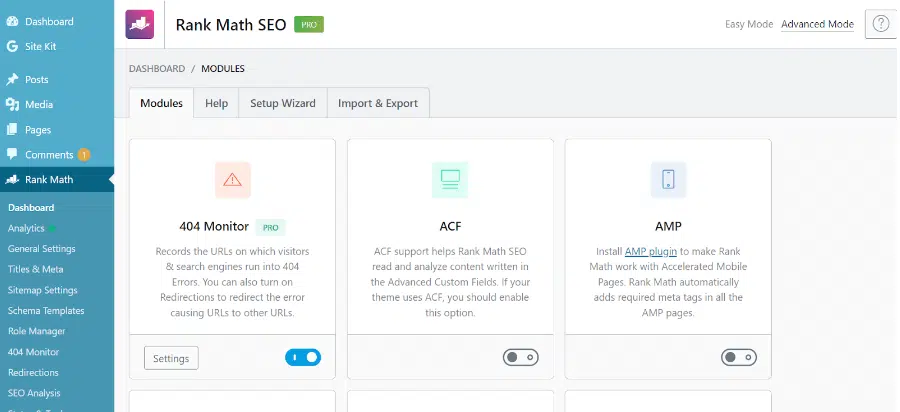Click the ACF monitor icon
Screen dimensions: 900x412
(x=450, y=180)
